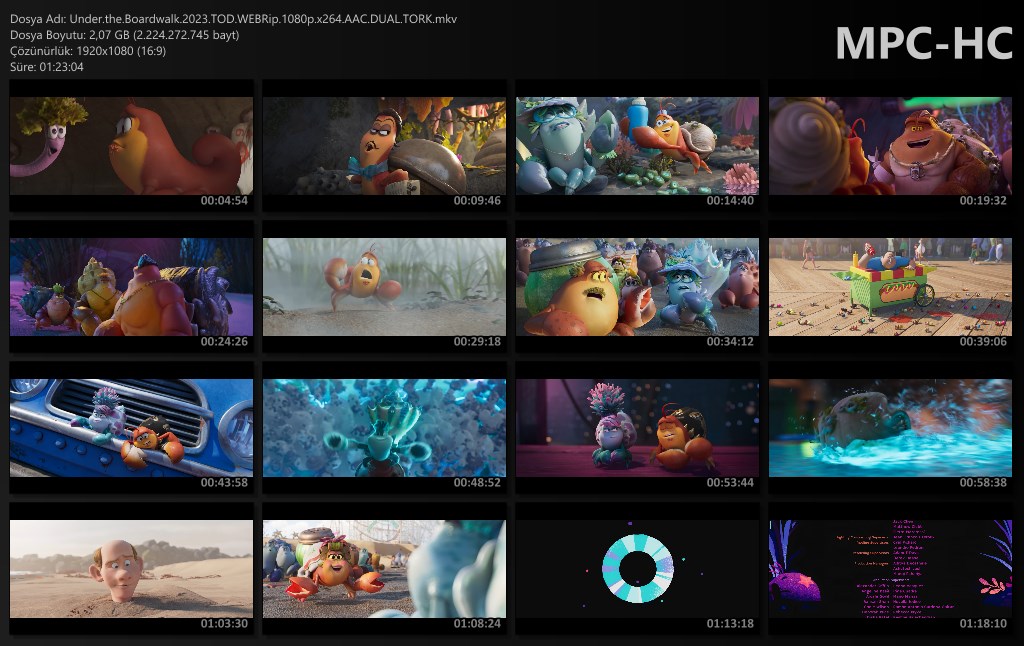This screenshot has height=646, width=1024.
Task: Select the thumbnail at 00:19:32
Action: tap(890, 146)
